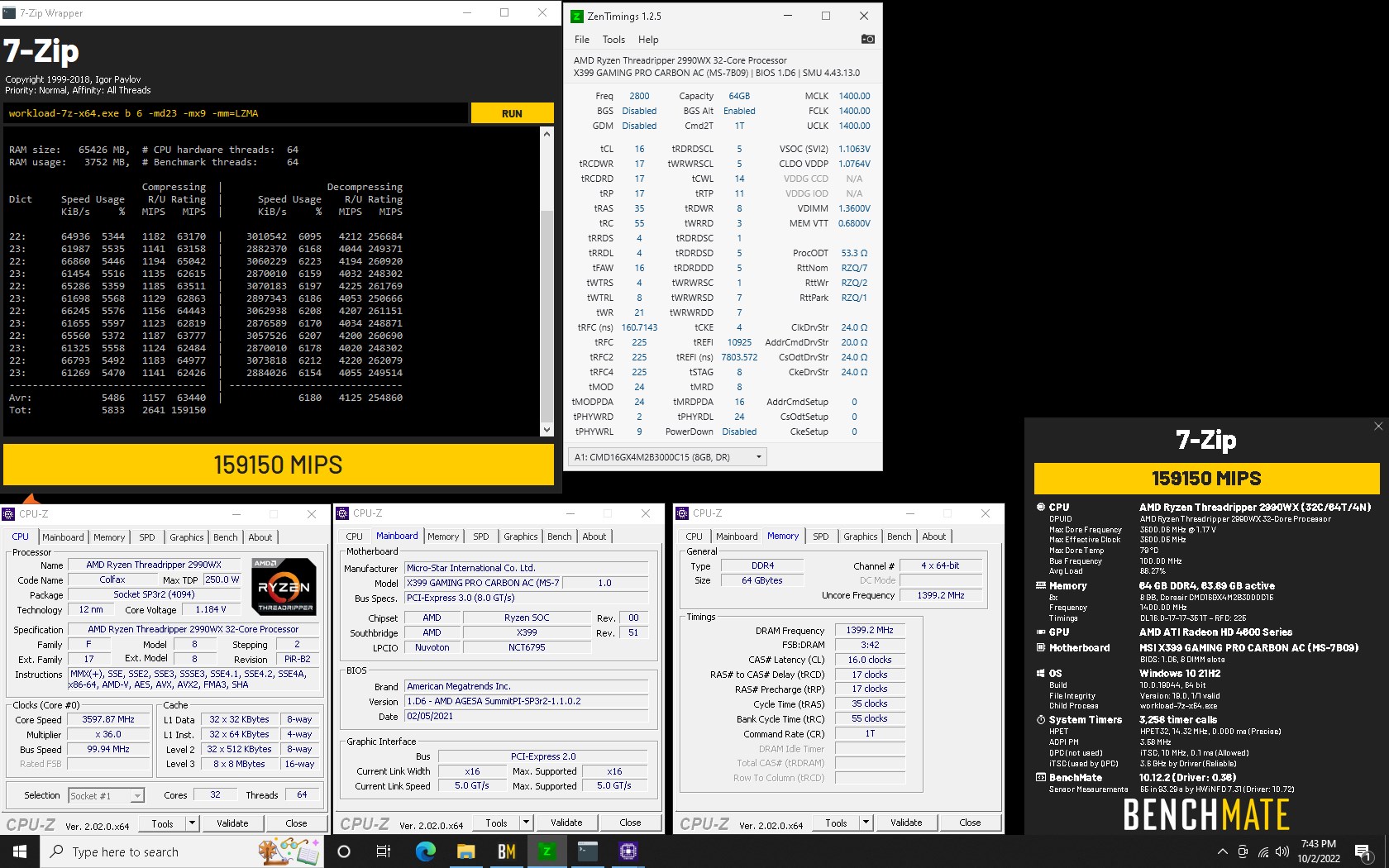Show hidden tray icons chevron

1222,851
